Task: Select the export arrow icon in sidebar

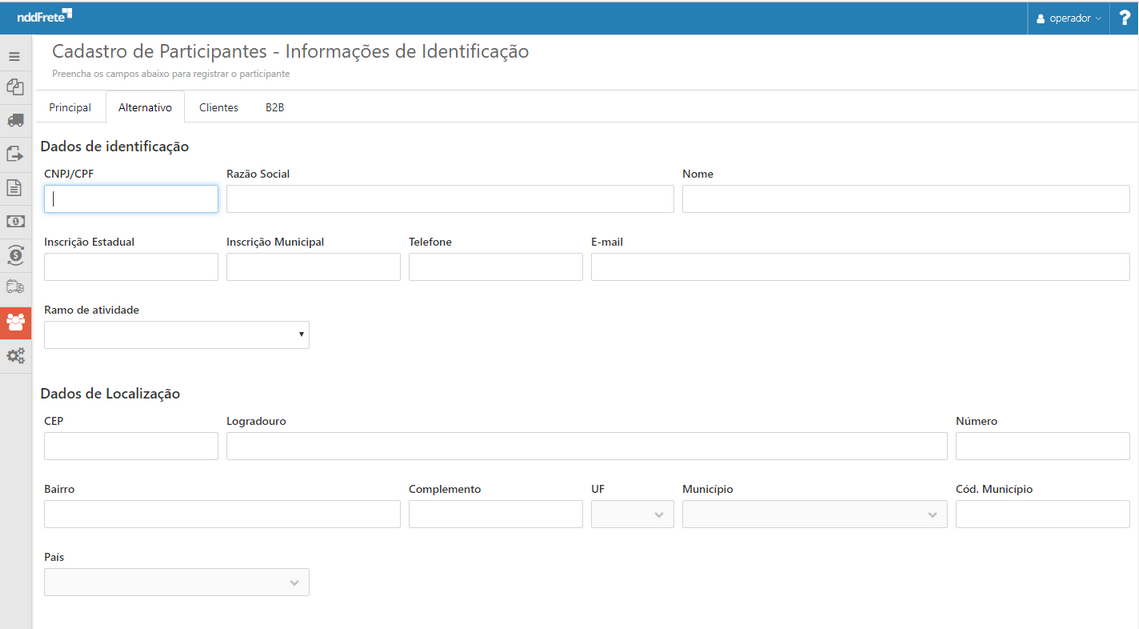Action: tap(15, 154)
